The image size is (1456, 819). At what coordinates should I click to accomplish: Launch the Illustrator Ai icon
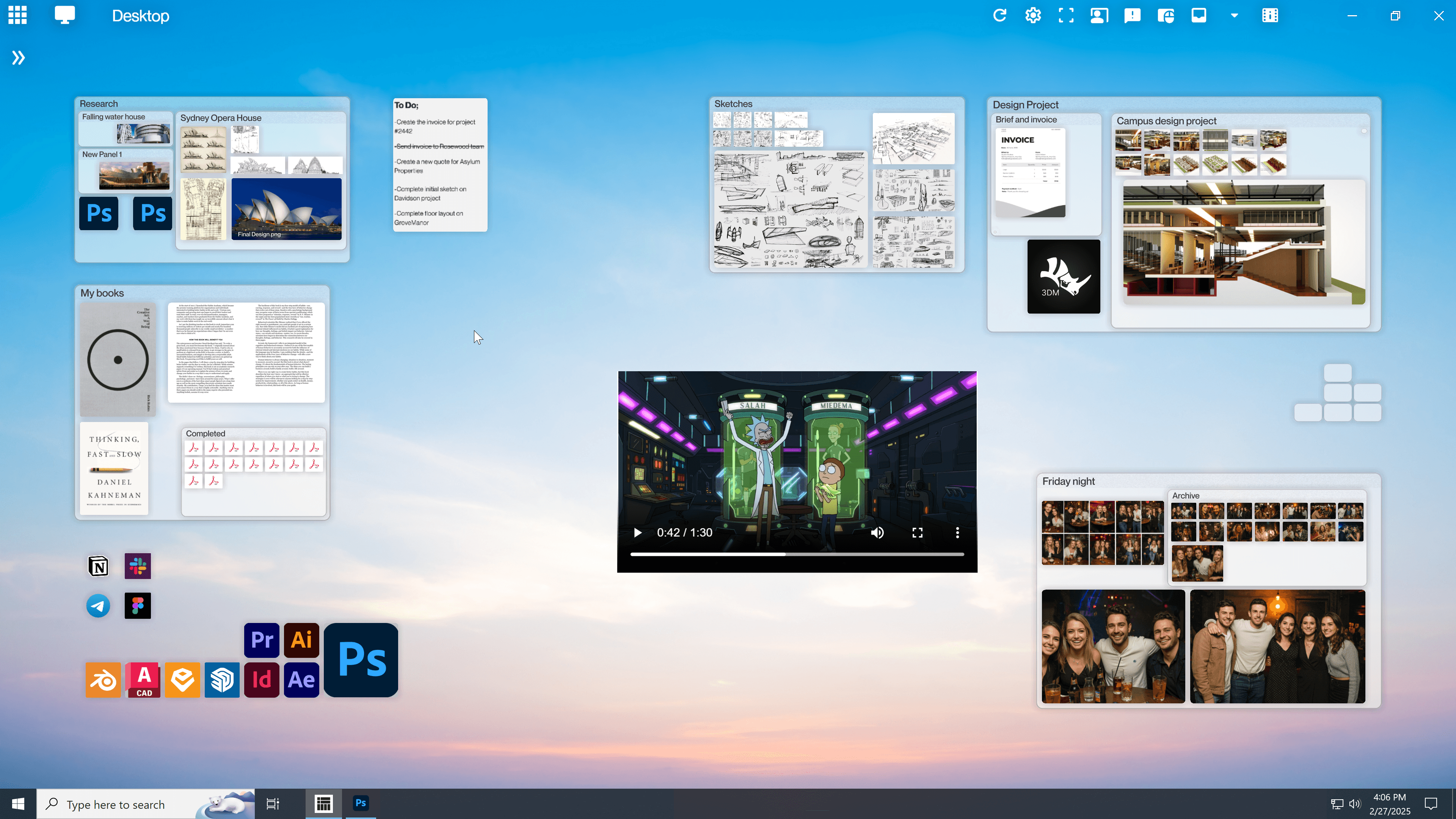pyautogui.click(x=301, y=640)
